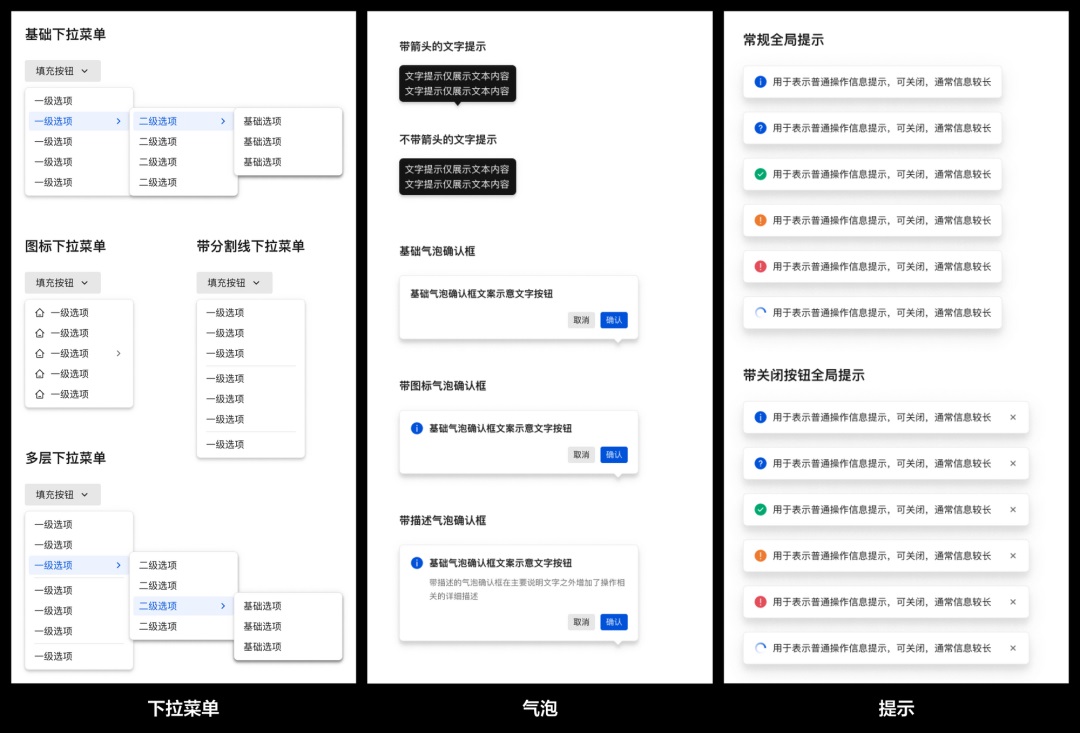This screenshot has width=1080, height=733.
Task: Open 填充按钮 dropdown under 图标下拉菜单
Action: coord(63,282)
